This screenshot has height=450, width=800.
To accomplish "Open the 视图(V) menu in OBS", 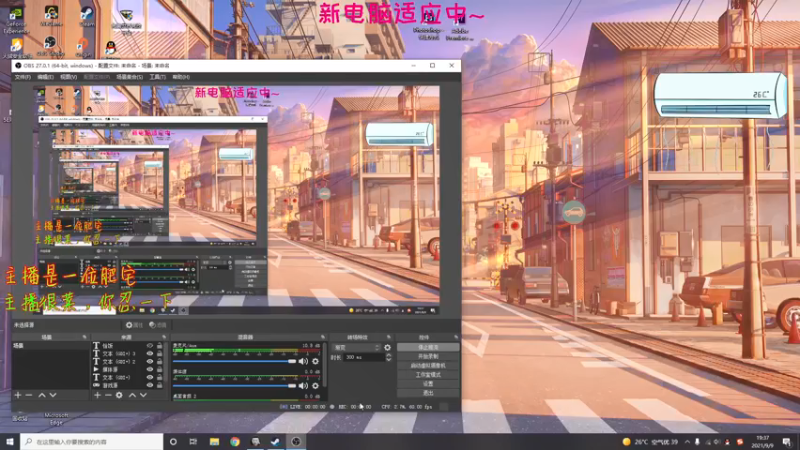I will tap(68, 77).
